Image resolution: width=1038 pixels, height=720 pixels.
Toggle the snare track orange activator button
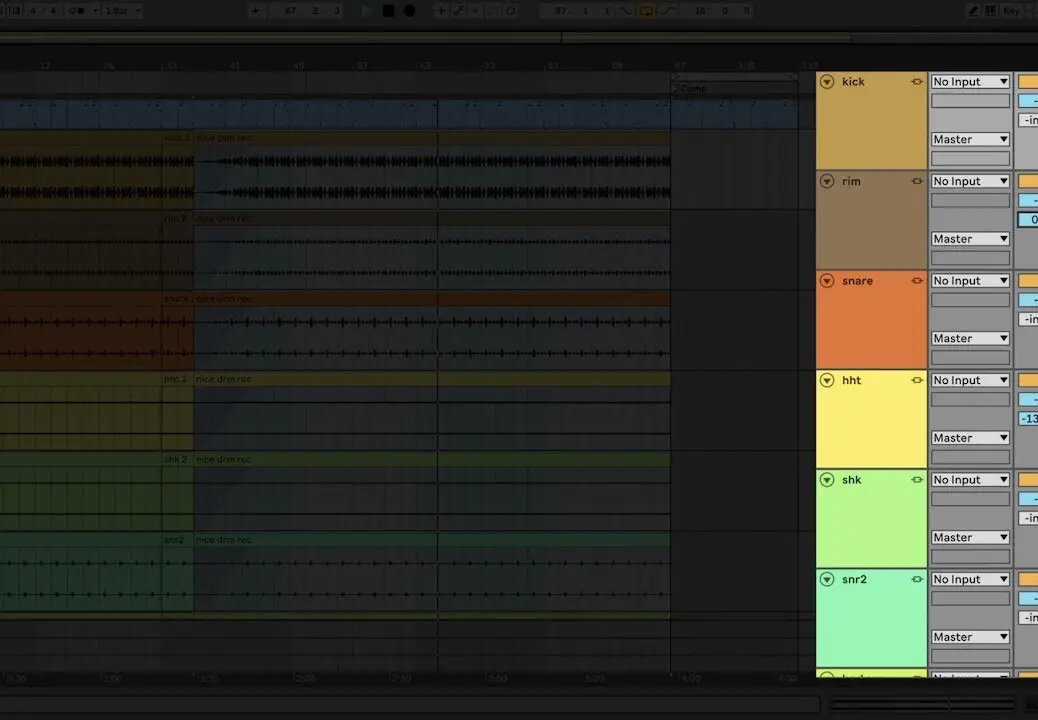coord(1028,281)
